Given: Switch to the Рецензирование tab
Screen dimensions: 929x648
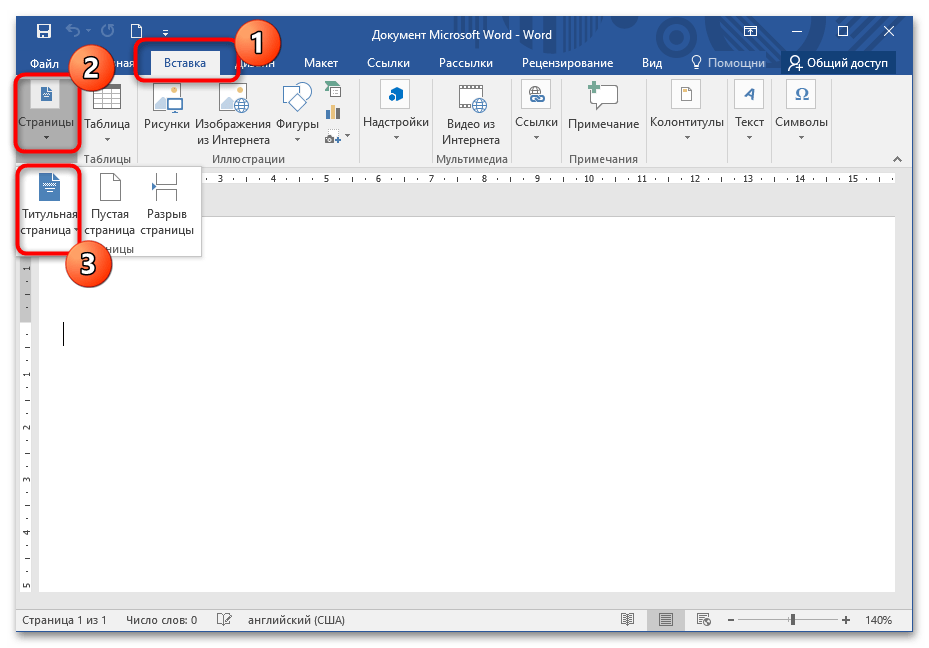Looking at the screenshot, I should point(567,63).
